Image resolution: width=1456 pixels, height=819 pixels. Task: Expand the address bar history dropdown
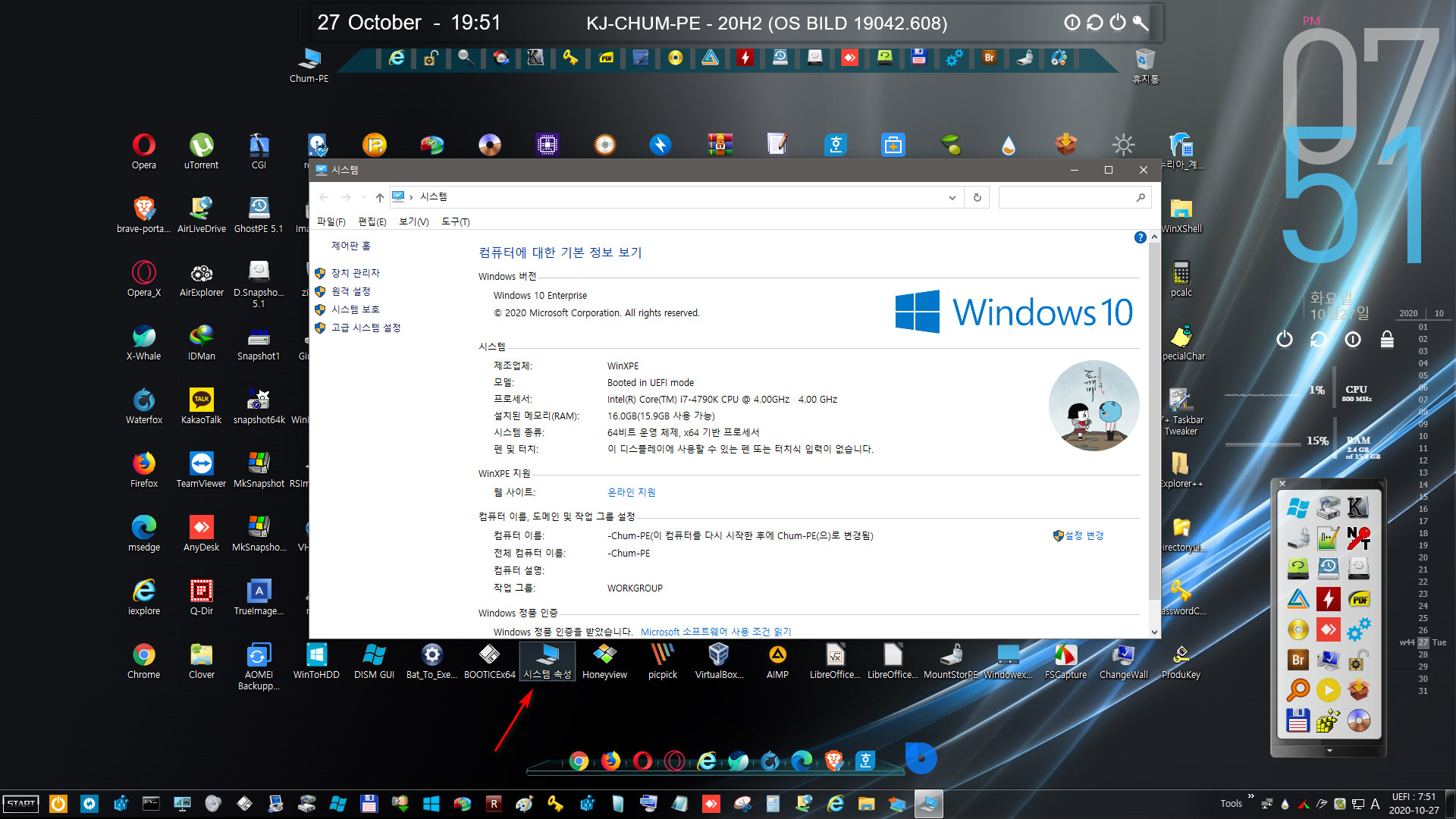pyautogui.click(x=952, y=197)
